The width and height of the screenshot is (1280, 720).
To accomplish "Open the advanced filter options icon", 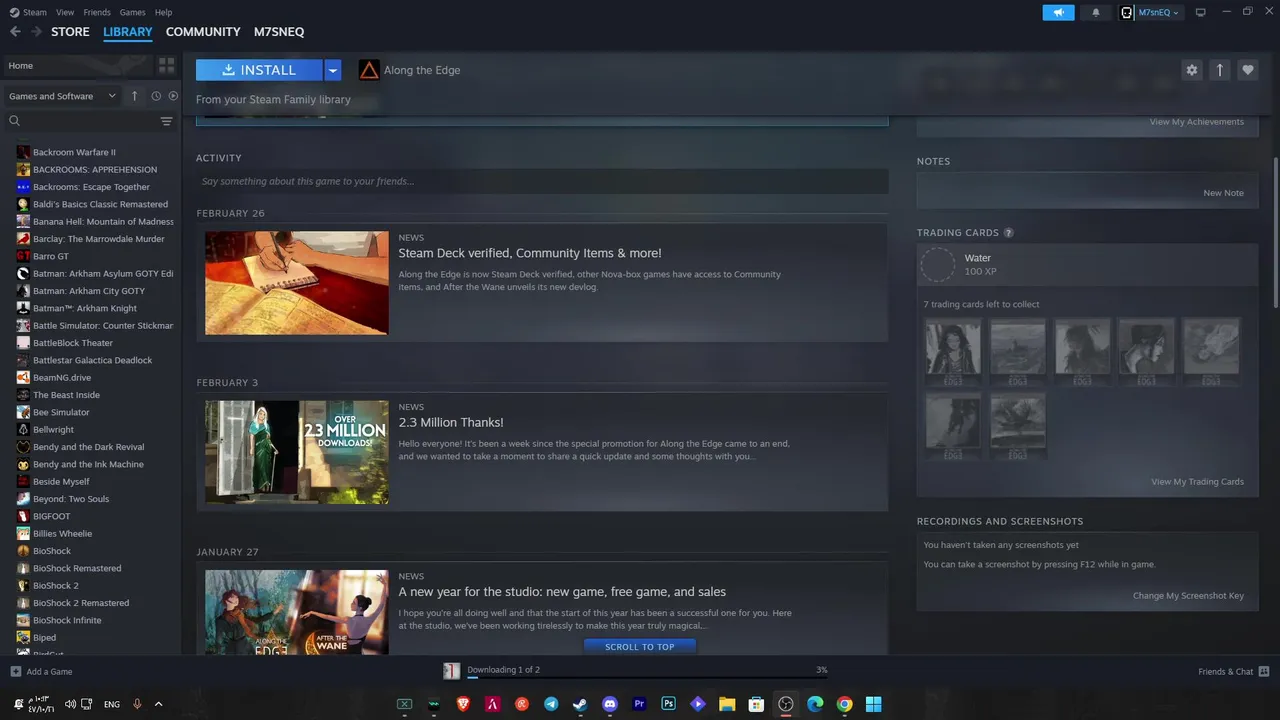I will (166, 121).
